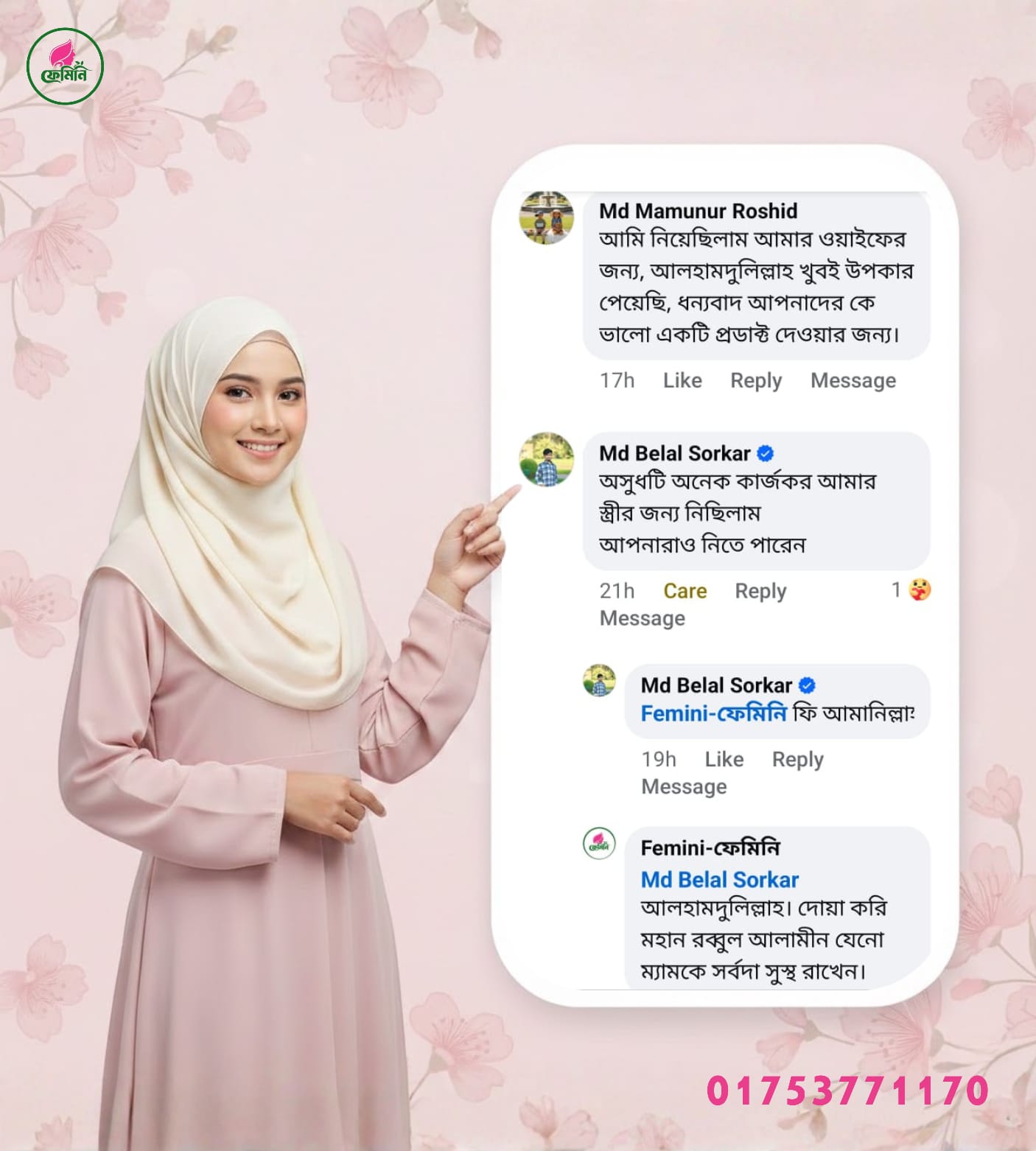Click verified badge beside first Md Belal Sorkar
This screenshot has height=1151, width=1036.
(x=766, y=453)
